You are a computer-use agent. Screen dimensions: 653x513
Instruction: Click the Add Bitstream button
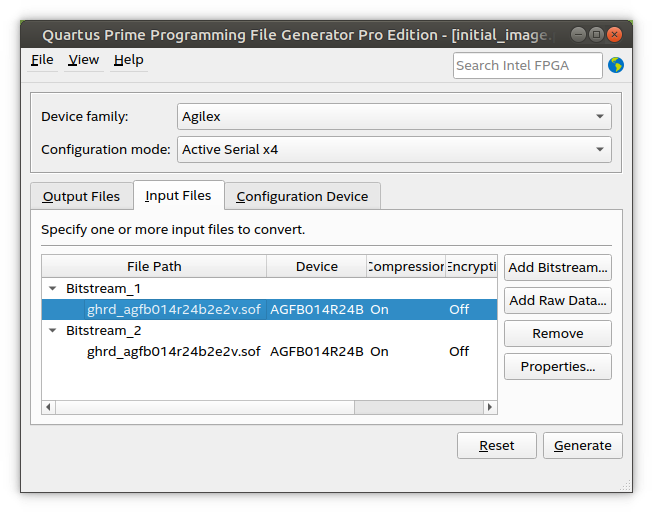pyautogui.click(x=557, y=268)
